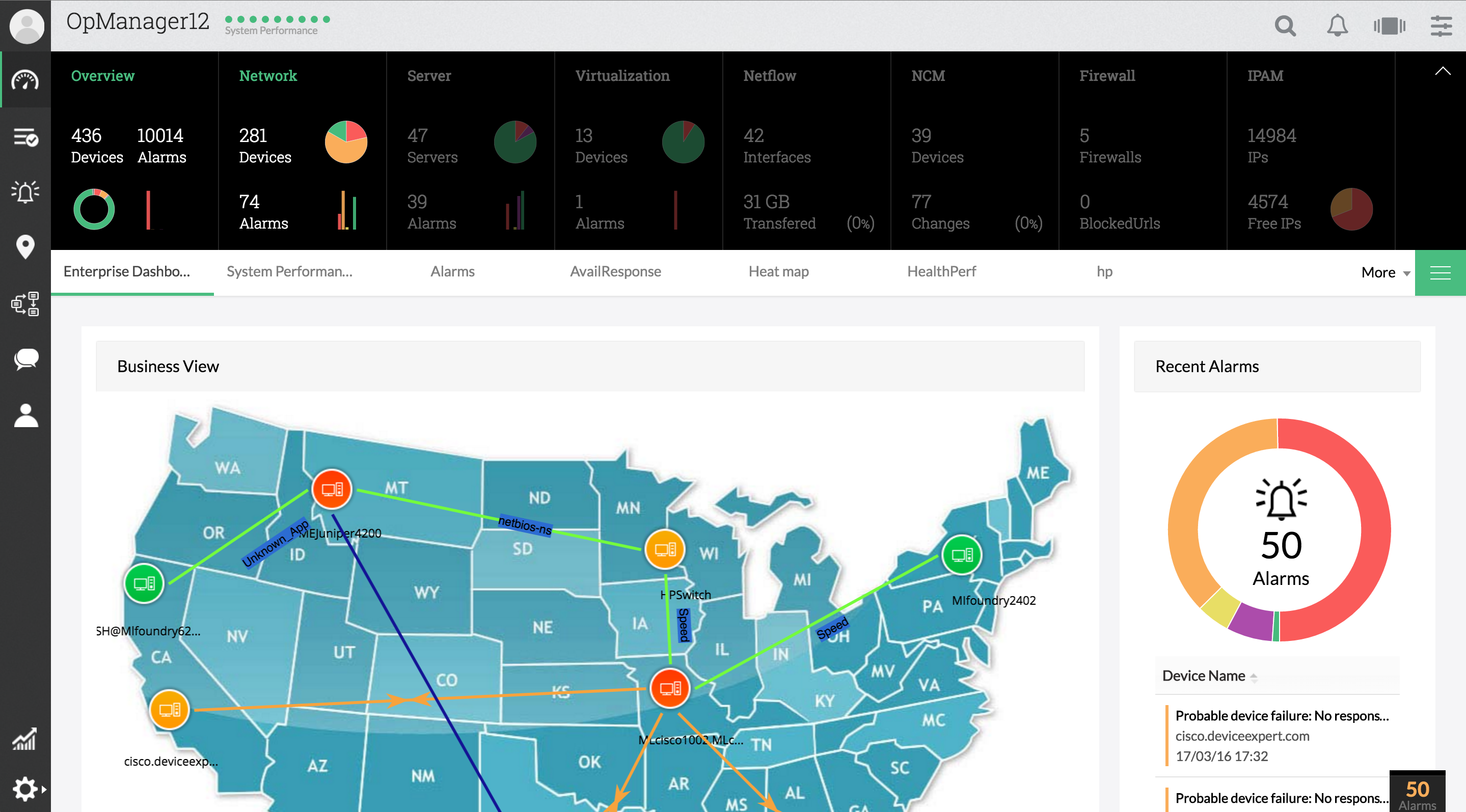Image resolution: width=1466 pixels, height=812 pixels.
Task: Open the chat bubbles sidebar icon
Action: pos(25,359)
